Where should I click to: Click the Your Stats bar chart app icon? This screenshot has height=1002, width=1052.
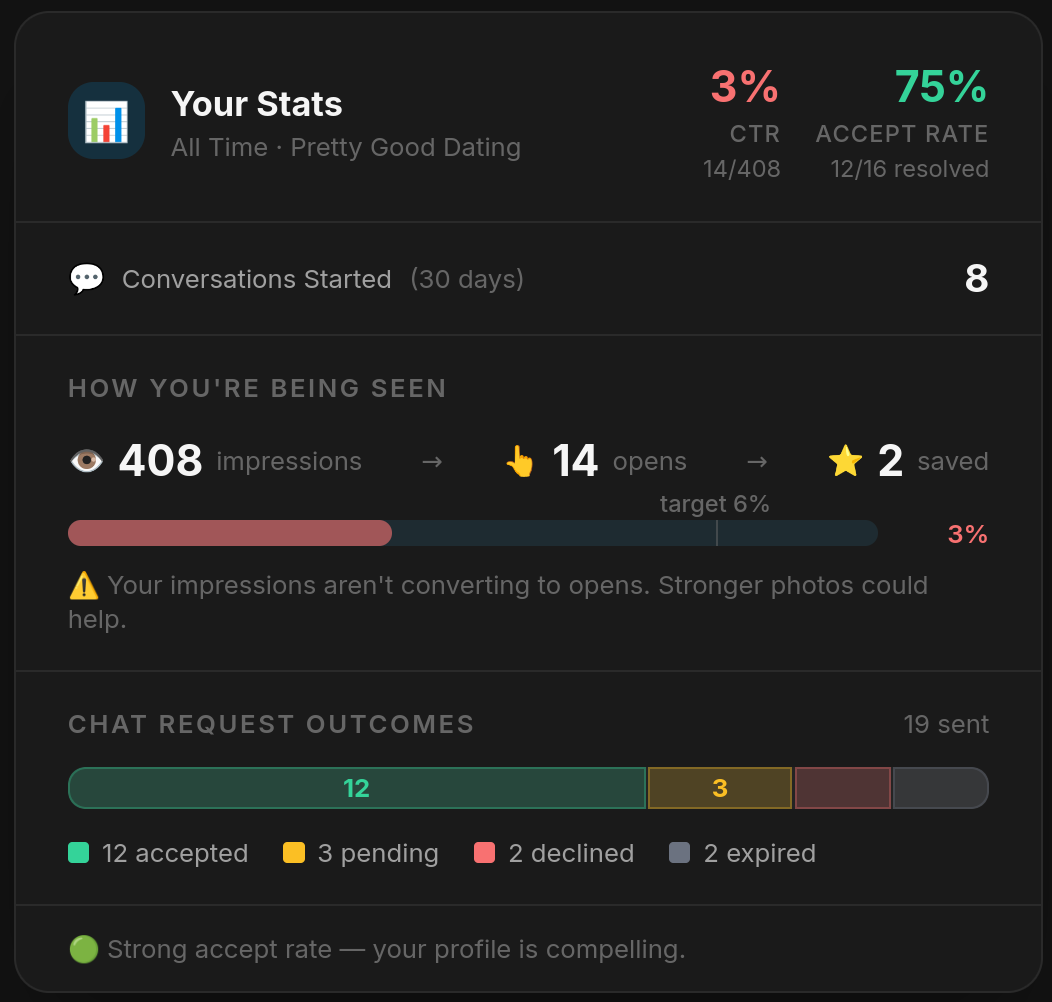[x=106, y=120]
